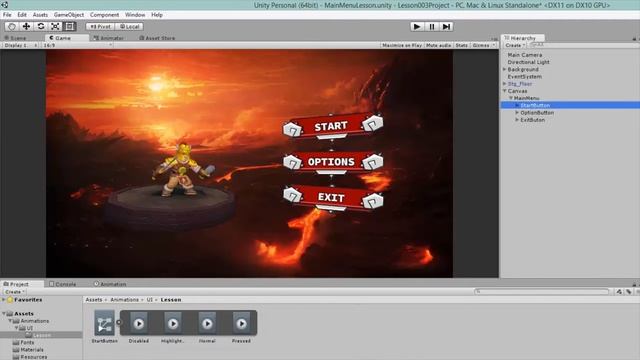640x360 pixels.
Task: Click the START button in Game view
Action: coord(332,126)
